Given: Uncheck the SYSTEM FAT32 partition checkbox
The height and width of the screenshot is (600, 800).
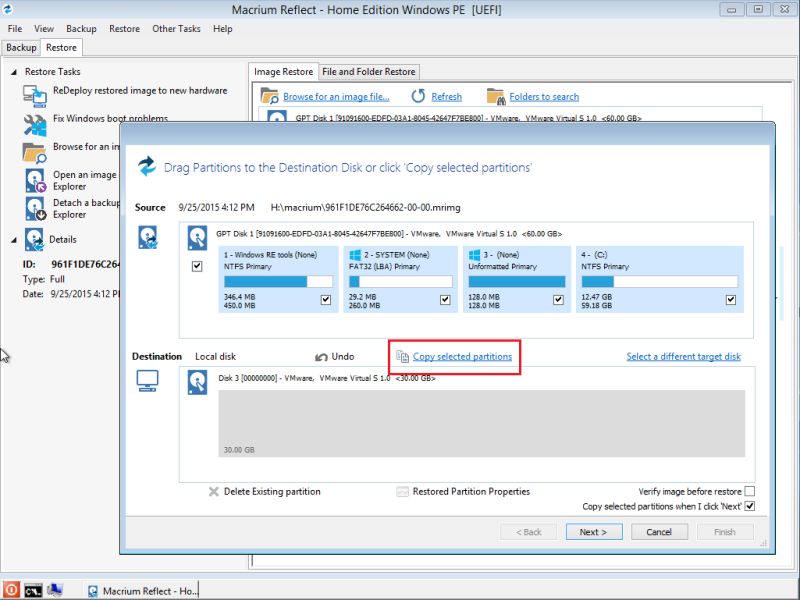Looking at the screenshot, I should coord(445,300).
